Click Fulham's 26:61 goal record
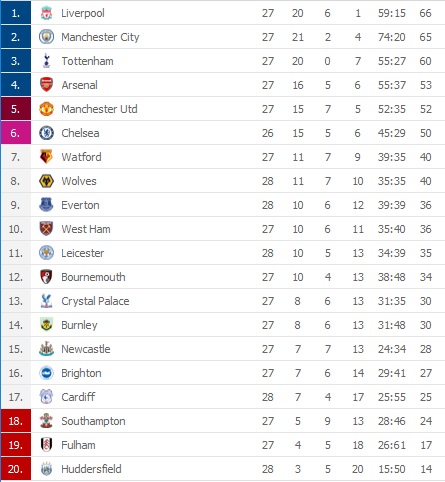The height and width of the screenshot is (482, 445). [392, 445]
